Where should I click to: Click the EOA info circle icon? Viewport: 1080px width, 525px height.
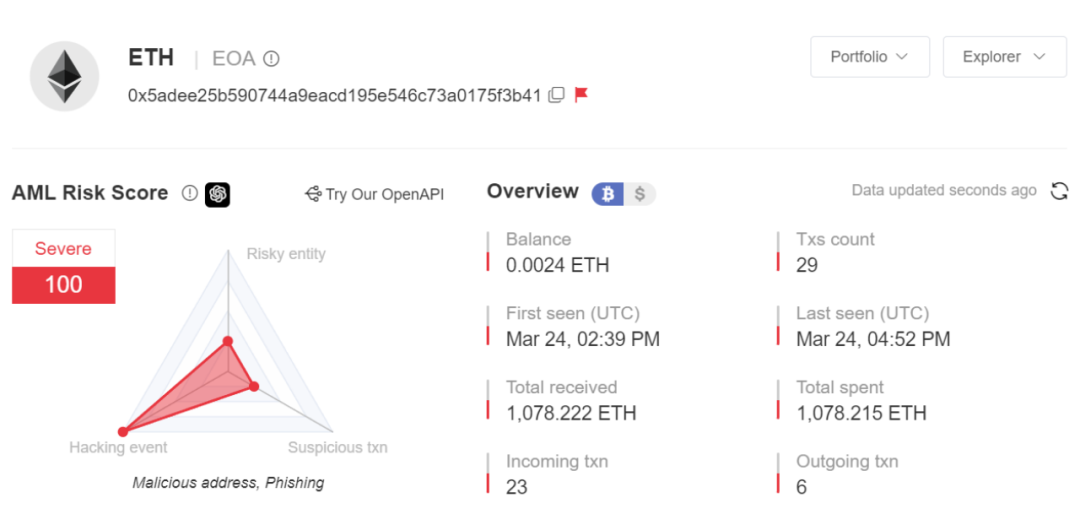tap(272, 59)
